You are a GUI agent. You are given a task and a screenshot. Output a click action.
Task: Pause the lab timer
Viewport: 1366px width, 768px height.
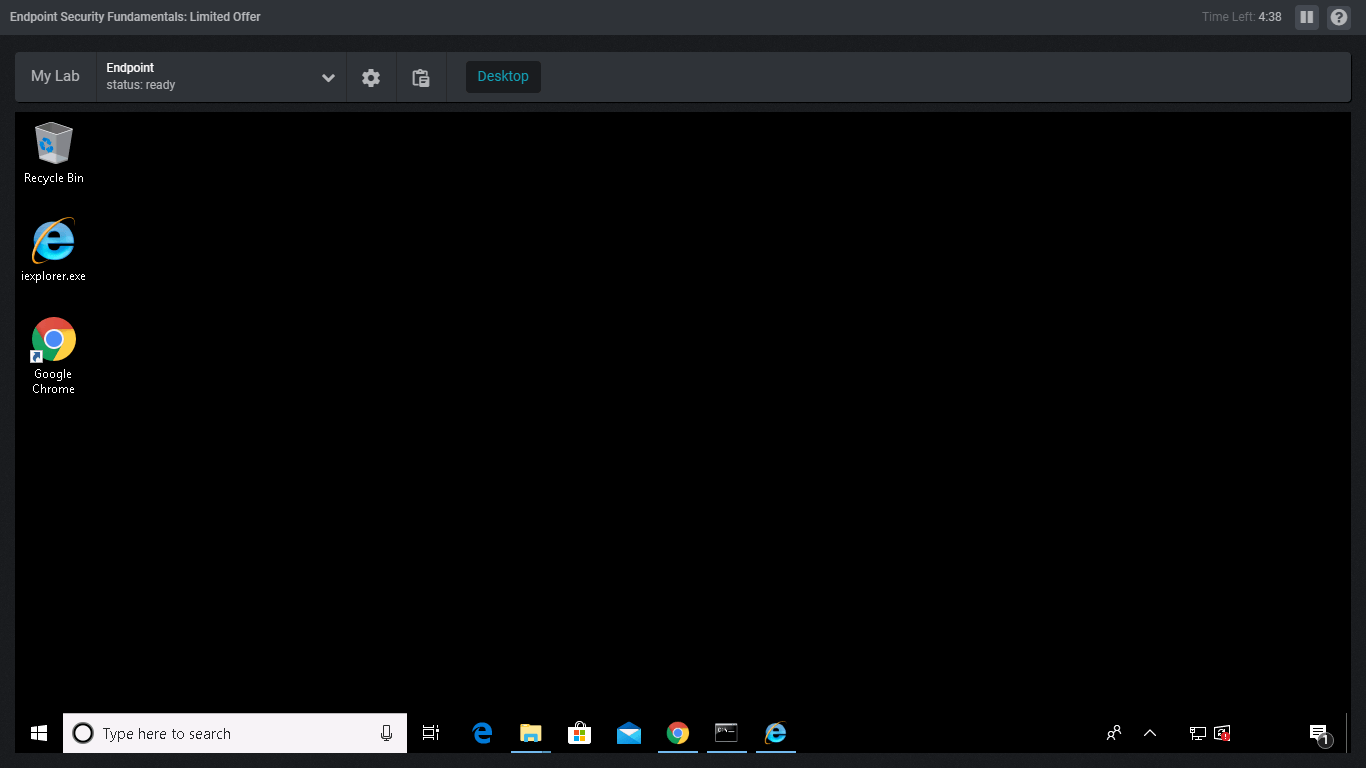[1306, 17]
